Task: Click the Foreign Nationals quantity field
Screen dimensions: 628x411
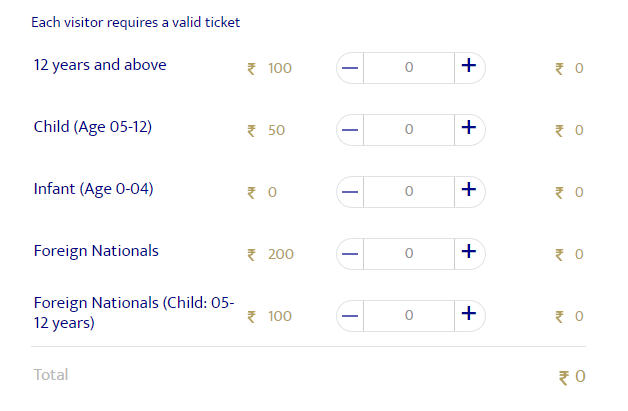Action: tap(408, 253)
